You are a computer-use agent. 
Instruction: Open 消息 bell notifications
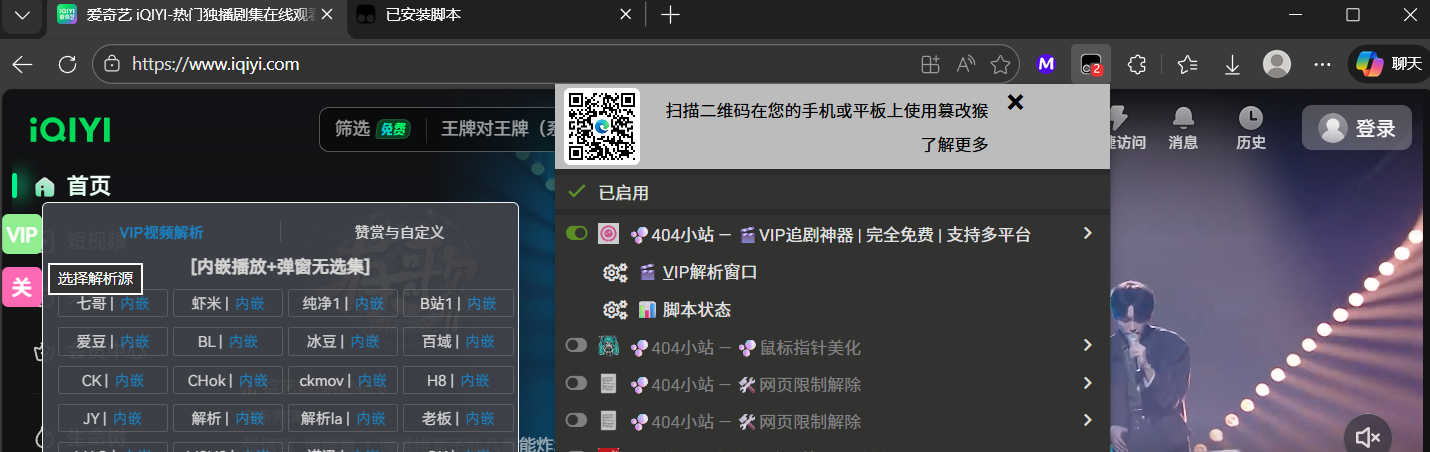[1183, 128]
